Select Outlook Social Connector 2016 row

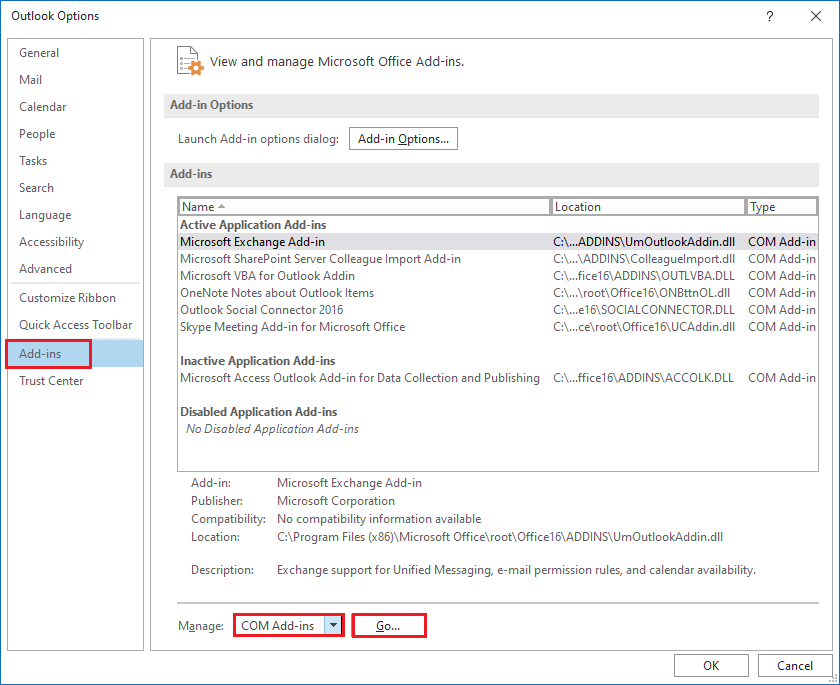click(x=498, y=310)
